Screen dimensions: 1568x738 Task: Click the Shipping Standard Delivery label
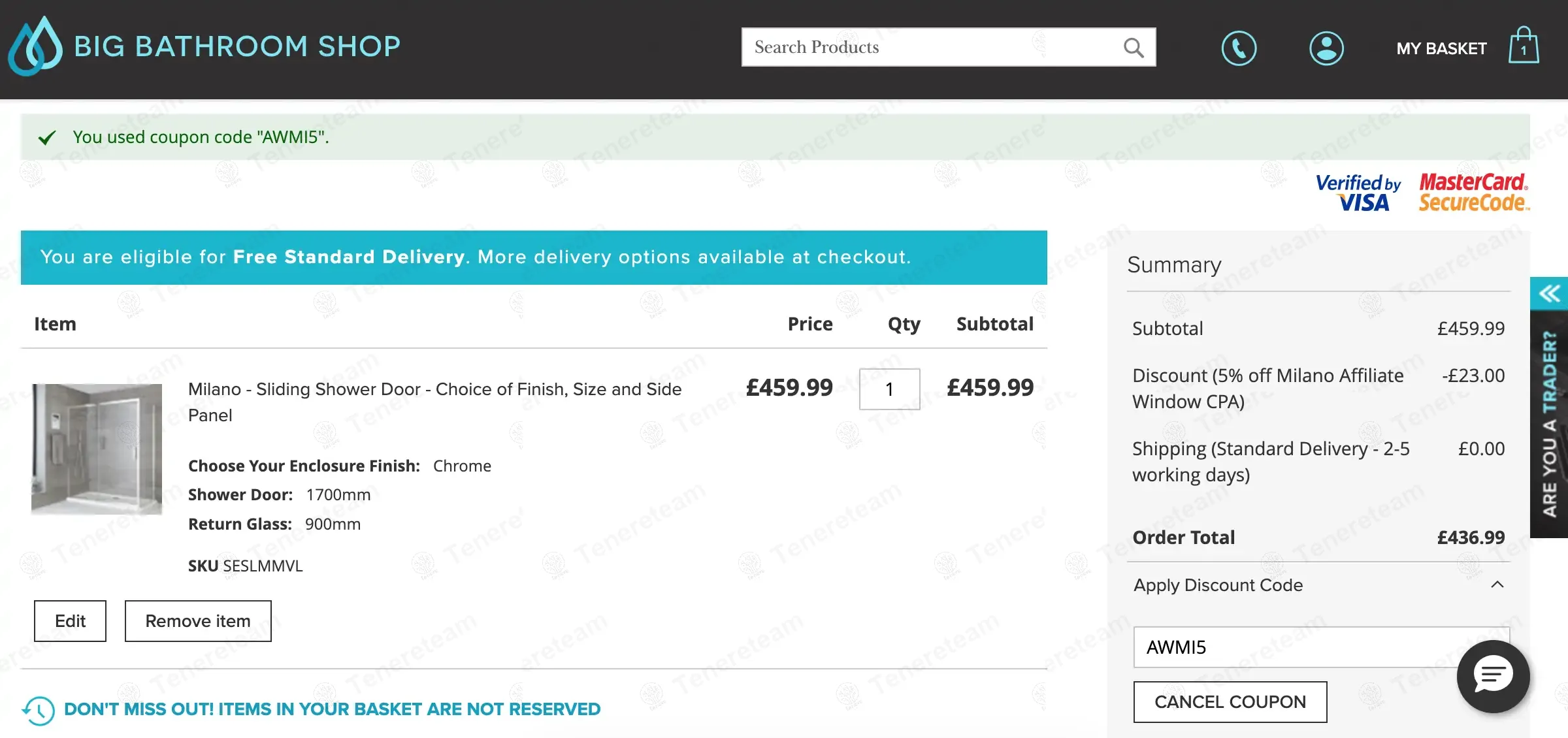click(x=1271, y=462)
